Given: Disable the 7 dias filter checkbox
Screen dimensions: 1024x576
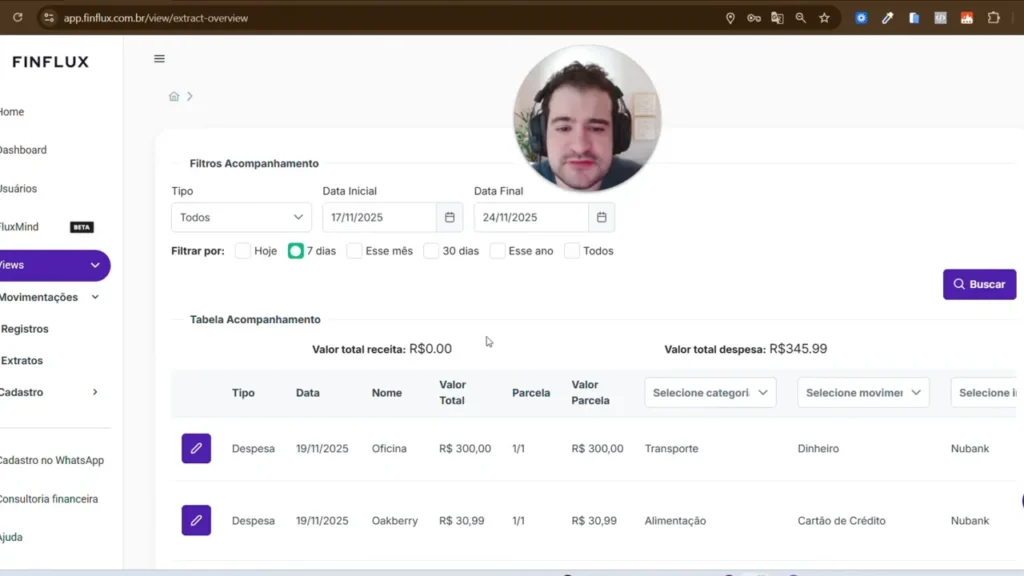Looking at the screenshot, I should click(295, 251).
